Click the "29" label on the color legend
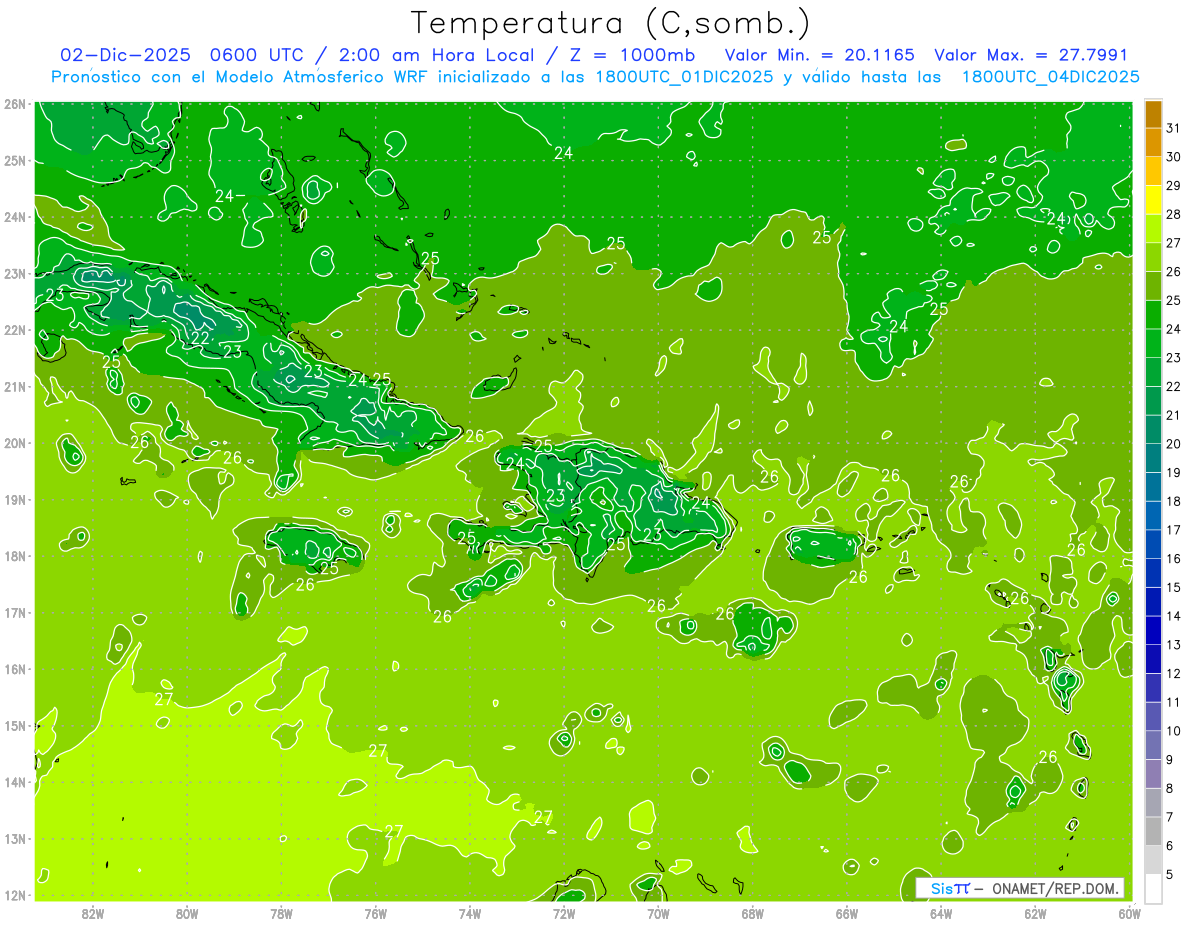1200x927 pixels. [x=1174, y=185]
